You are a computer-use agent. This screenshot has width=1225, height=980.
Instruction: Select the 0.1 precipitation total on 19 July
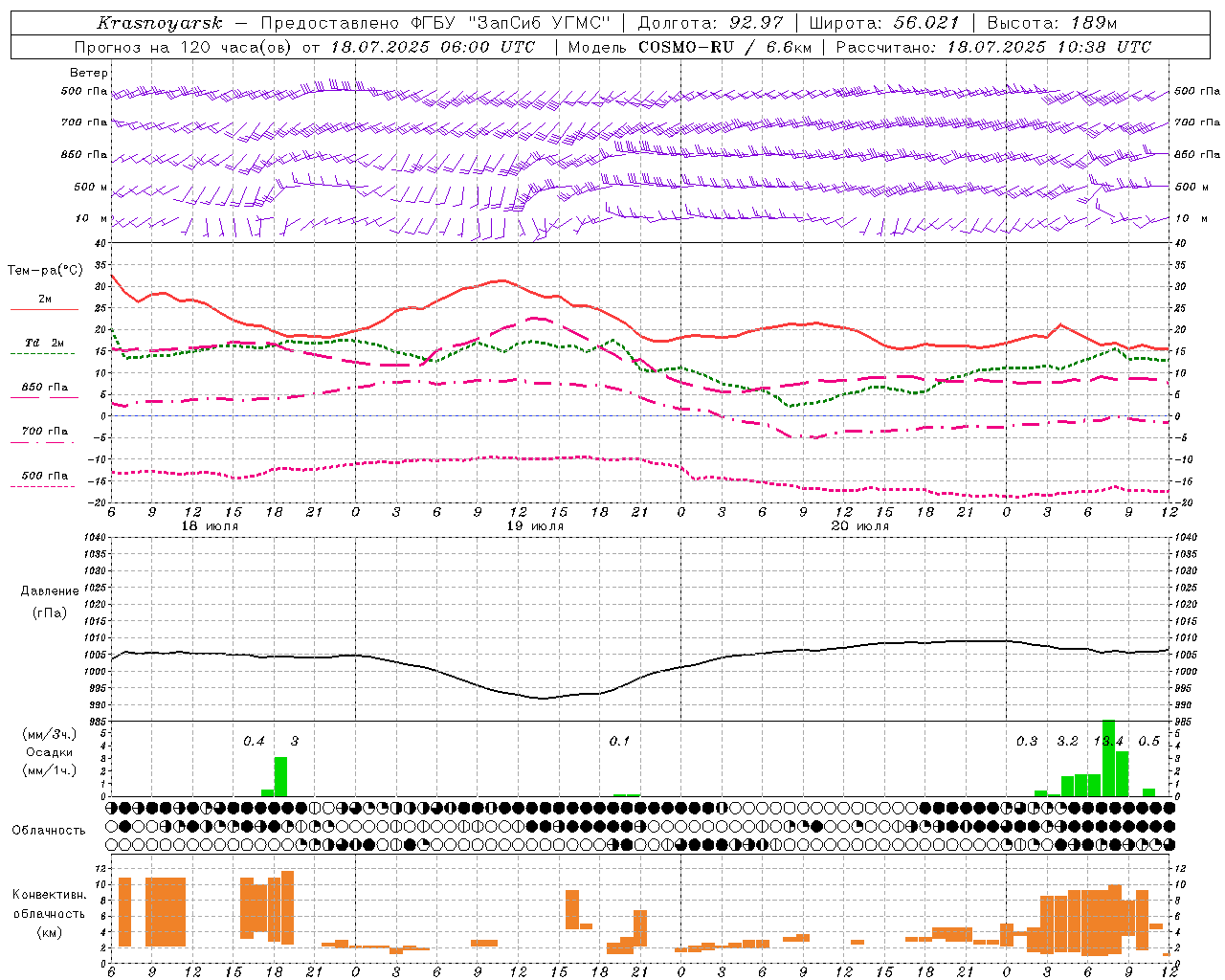tap(620, 741)
